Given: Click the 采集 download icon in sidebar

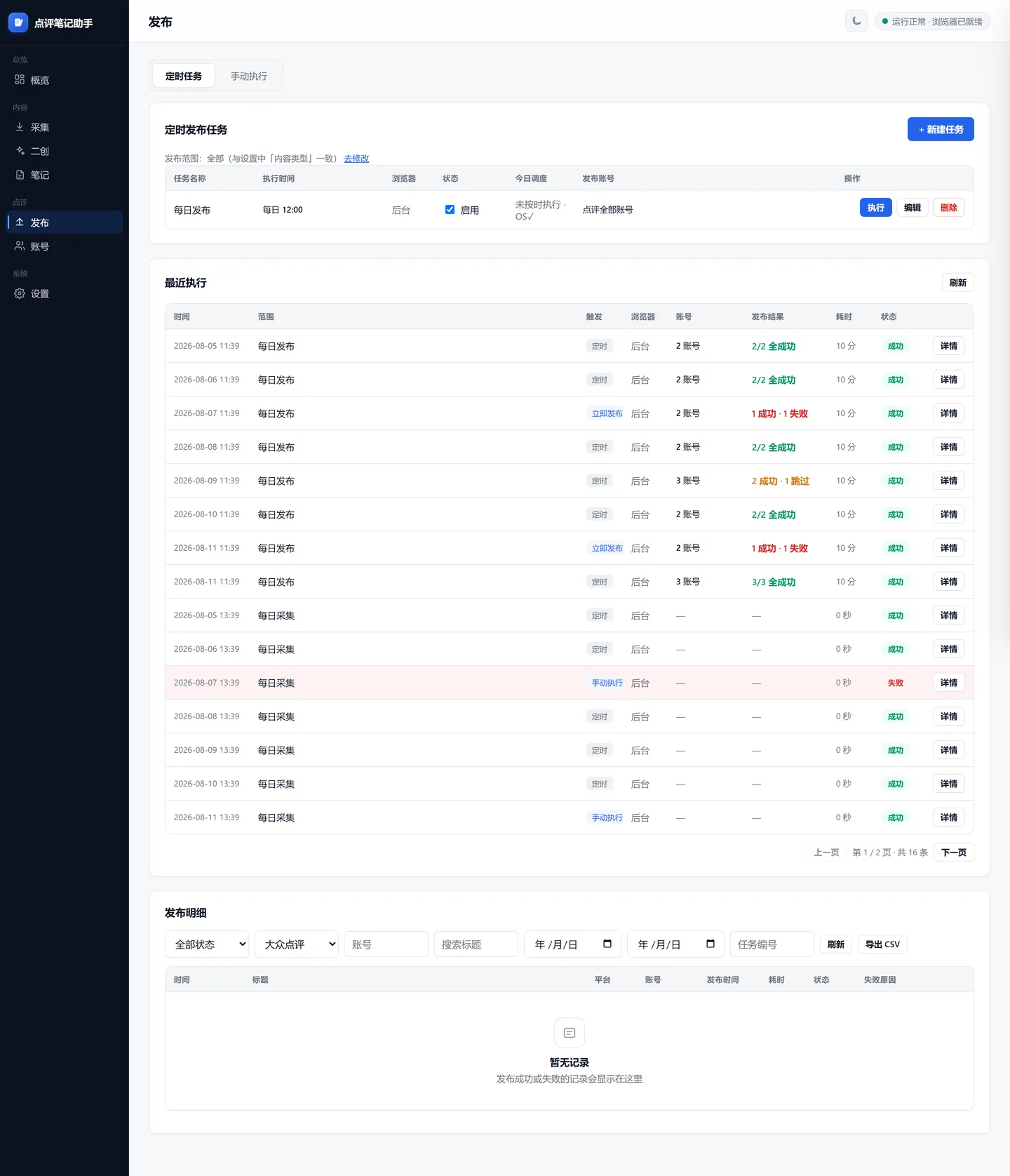Looking at the screenshot, I should click(20, 127).
